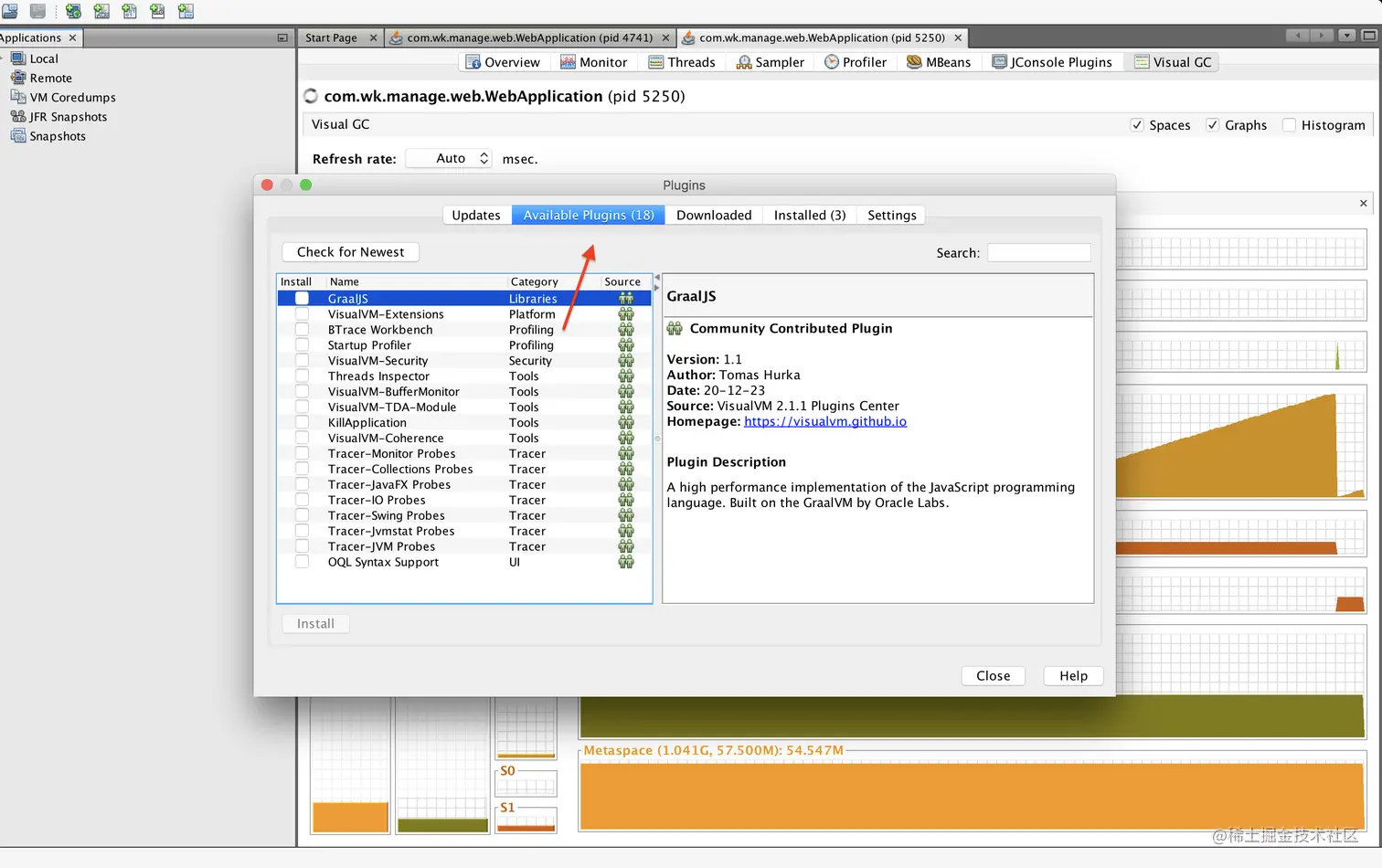Open the Profiler tab
The height and width of the screenshot is (868, 1382).
click(x=856, y=62)
